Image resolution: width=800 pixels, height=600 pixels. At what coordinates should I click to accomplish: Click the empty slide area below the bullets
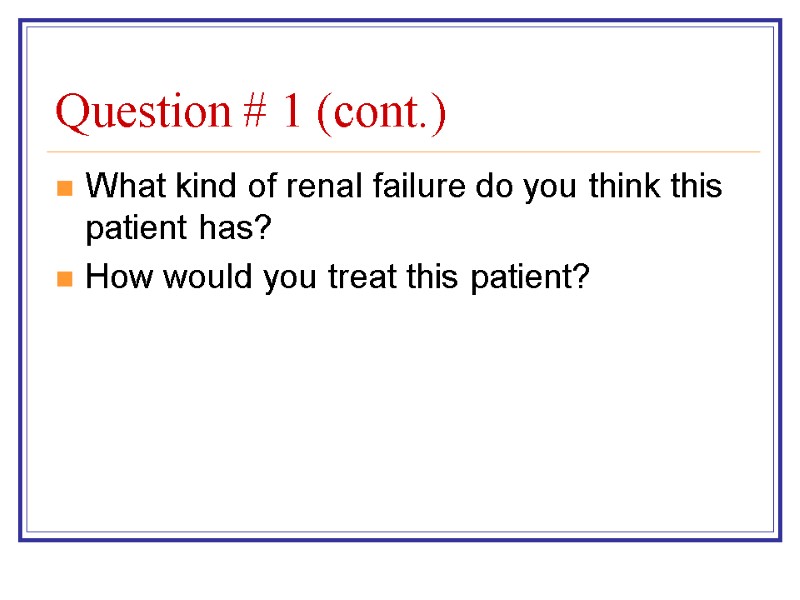[400, 410]
